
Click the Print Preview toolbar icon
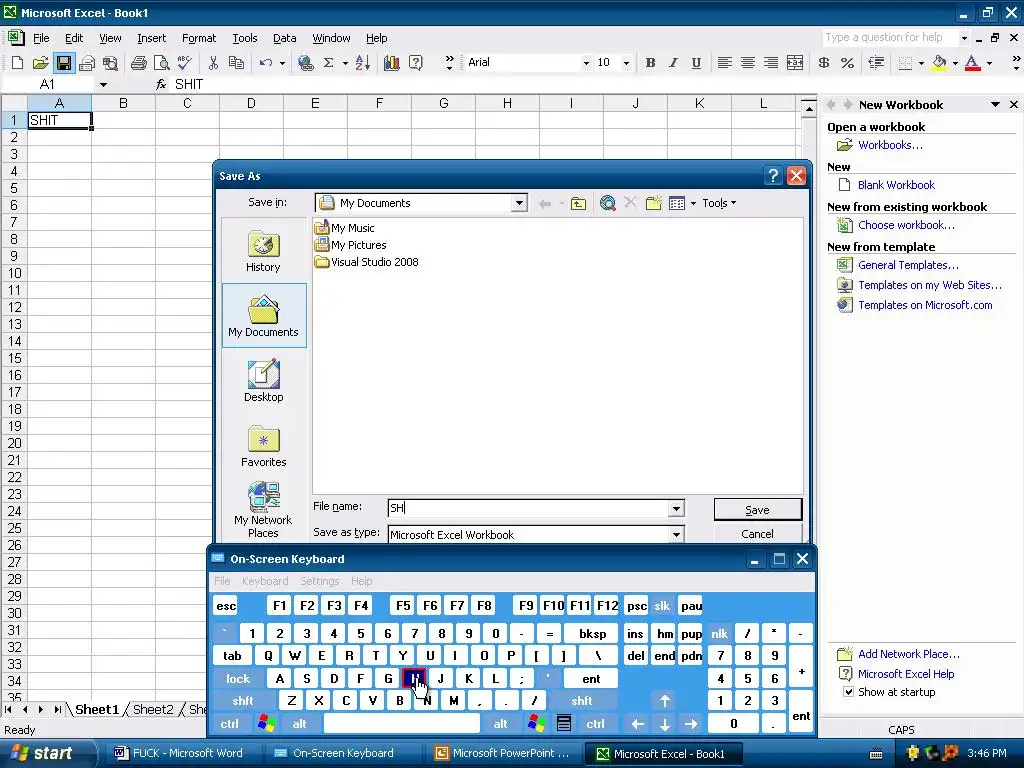pyautogui.click(x=161, y=63)
